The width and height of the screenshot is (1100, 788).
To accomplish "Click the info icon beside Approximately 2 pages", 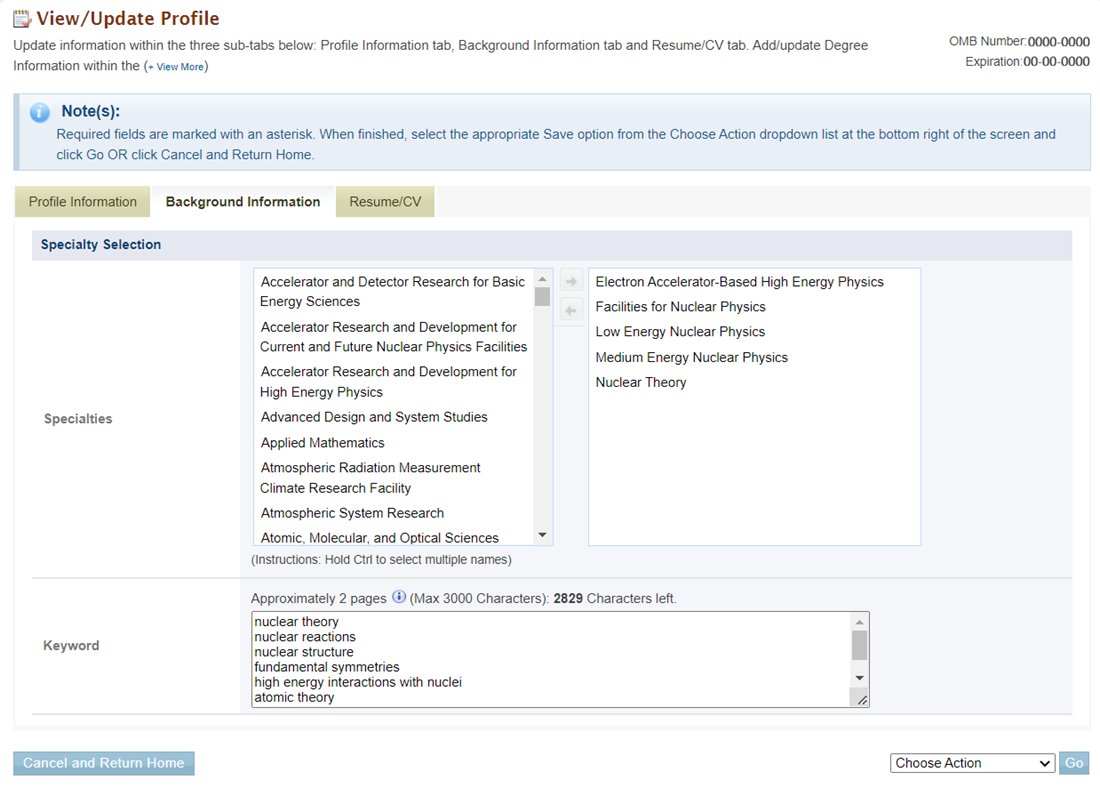I will tap(398, 597).
